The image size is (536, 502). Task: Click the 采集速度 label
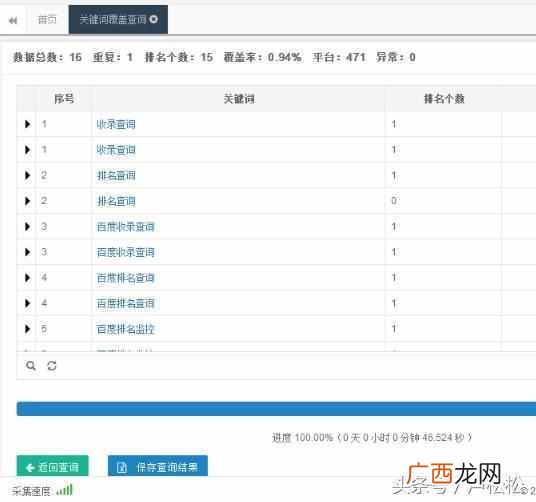coord(31,491)
